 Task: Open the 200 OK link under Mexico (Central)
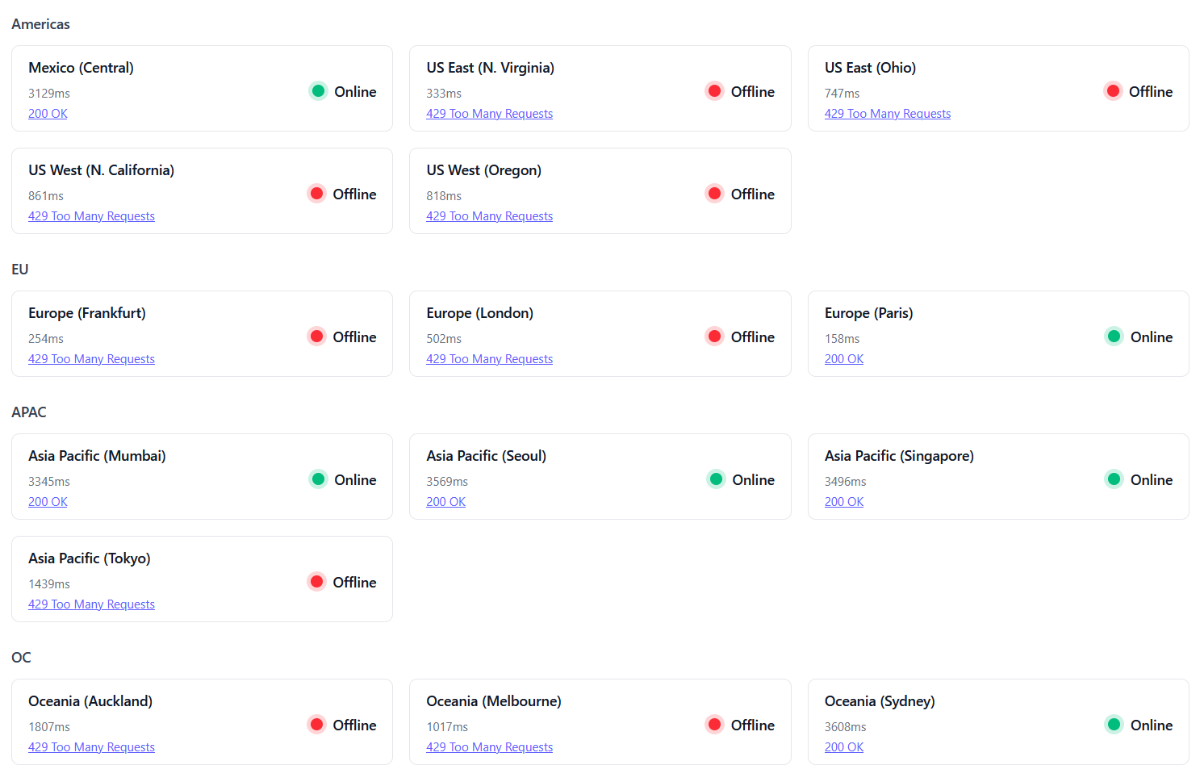coord(48,114)
